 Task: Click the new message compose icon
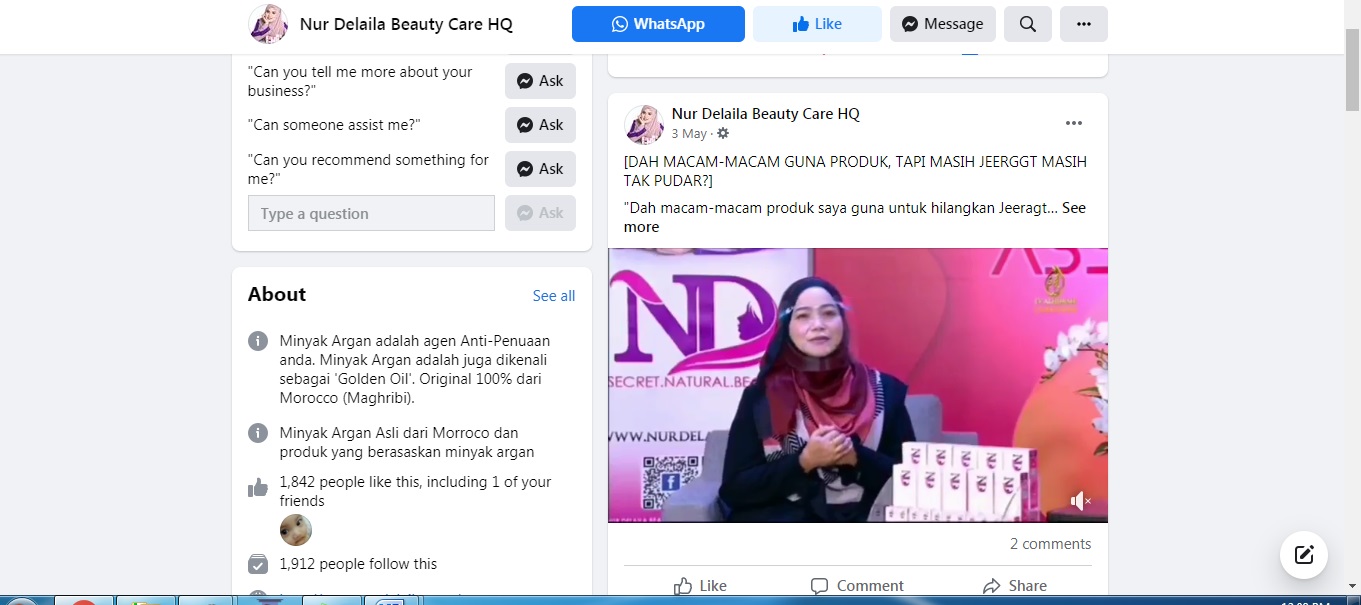click(1304, 555)
